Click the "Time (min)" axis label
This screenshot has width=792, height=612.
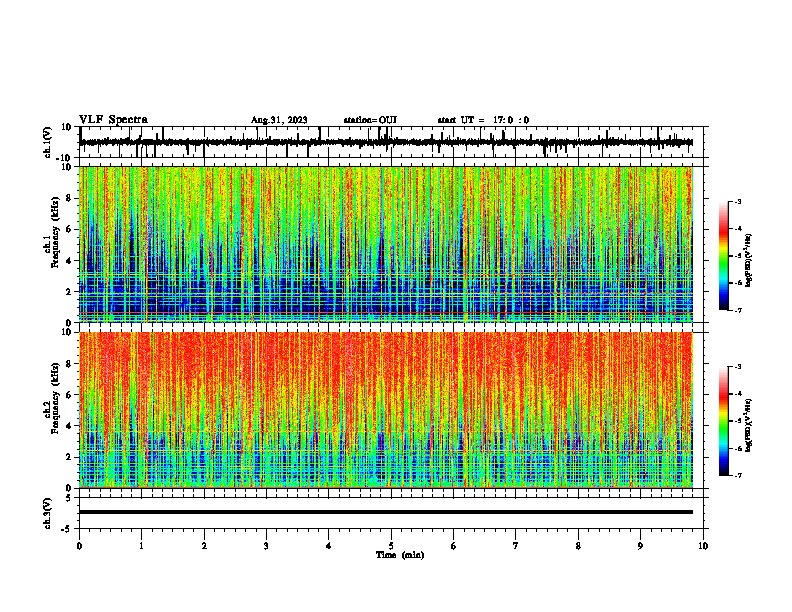click(400, 555)
